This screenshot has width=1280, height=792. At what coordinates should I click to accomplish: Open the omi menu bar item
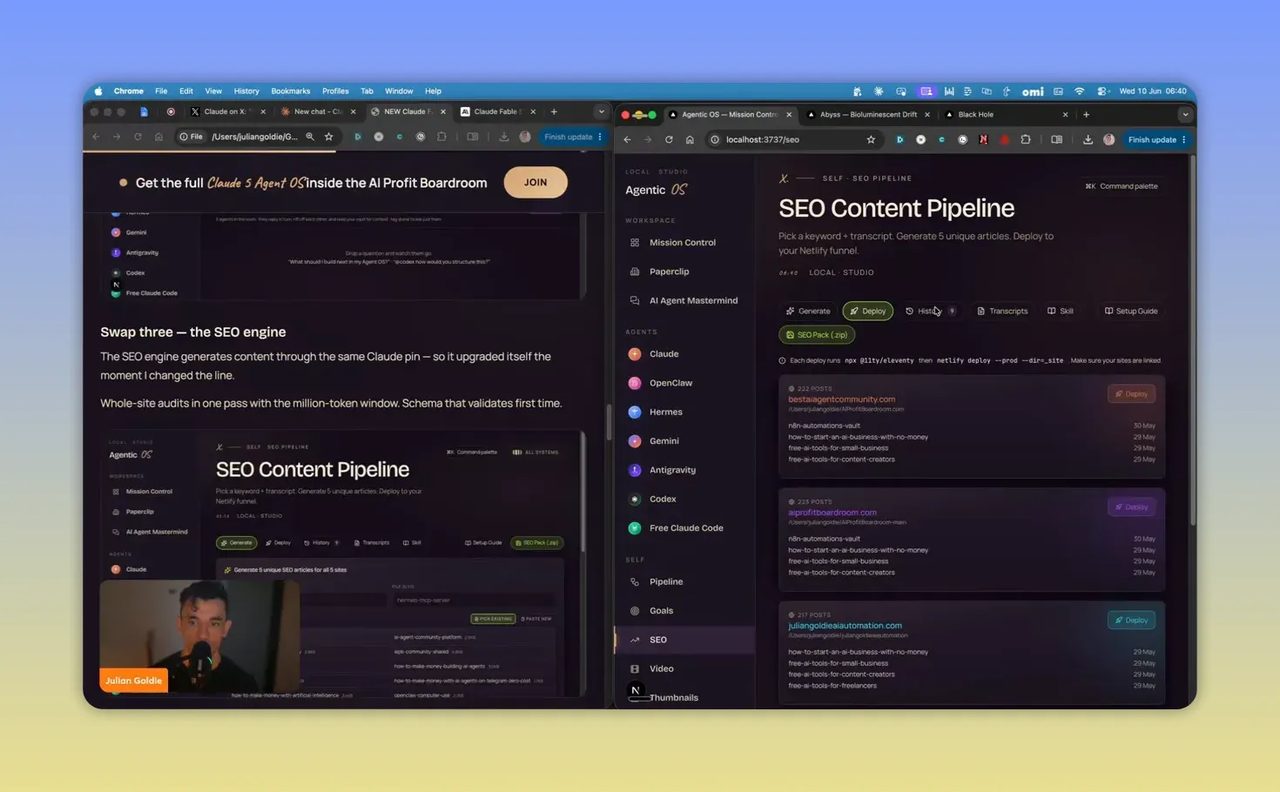1033,91
